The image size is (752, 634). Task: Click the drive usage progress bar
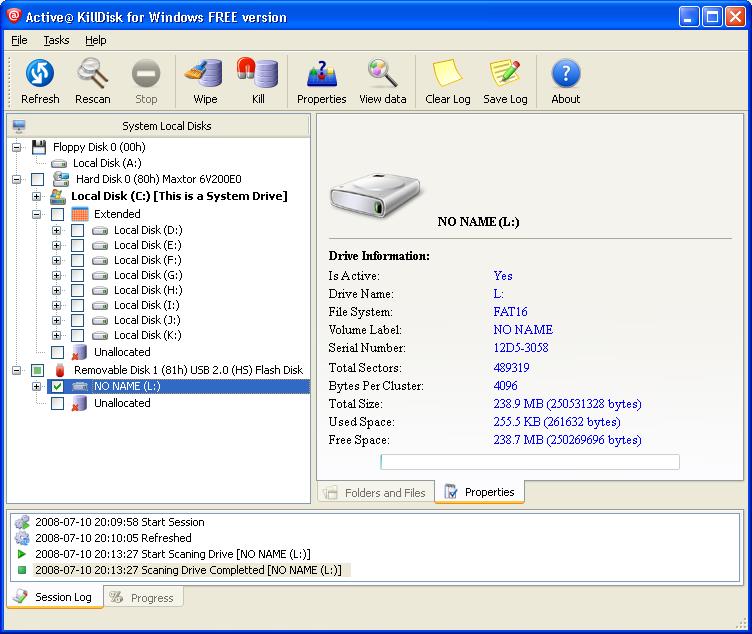coord(529,462)
